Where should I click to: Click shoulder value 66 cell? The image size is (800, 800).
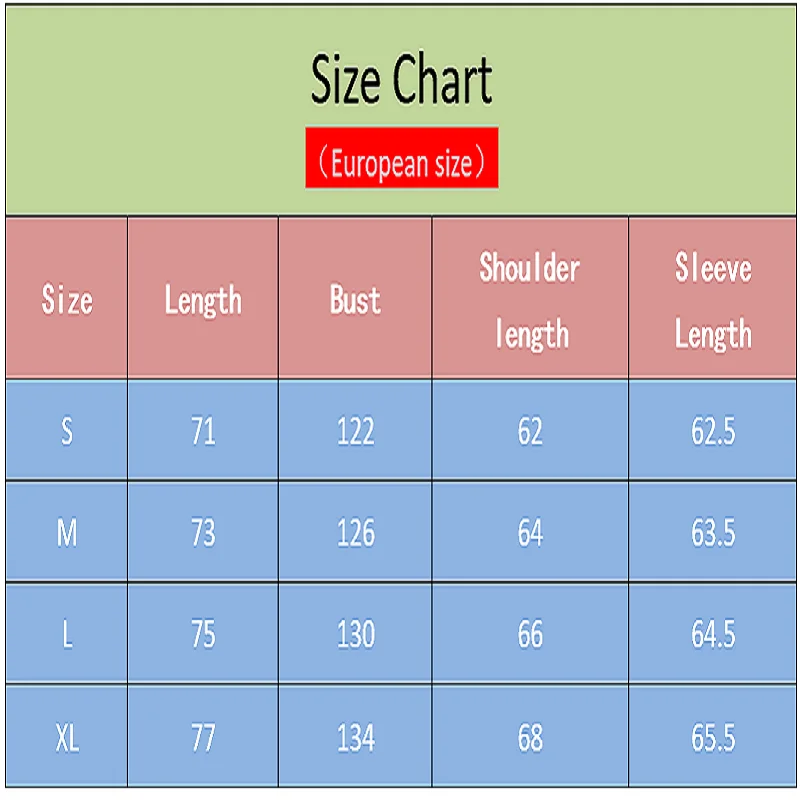(530, 635)
